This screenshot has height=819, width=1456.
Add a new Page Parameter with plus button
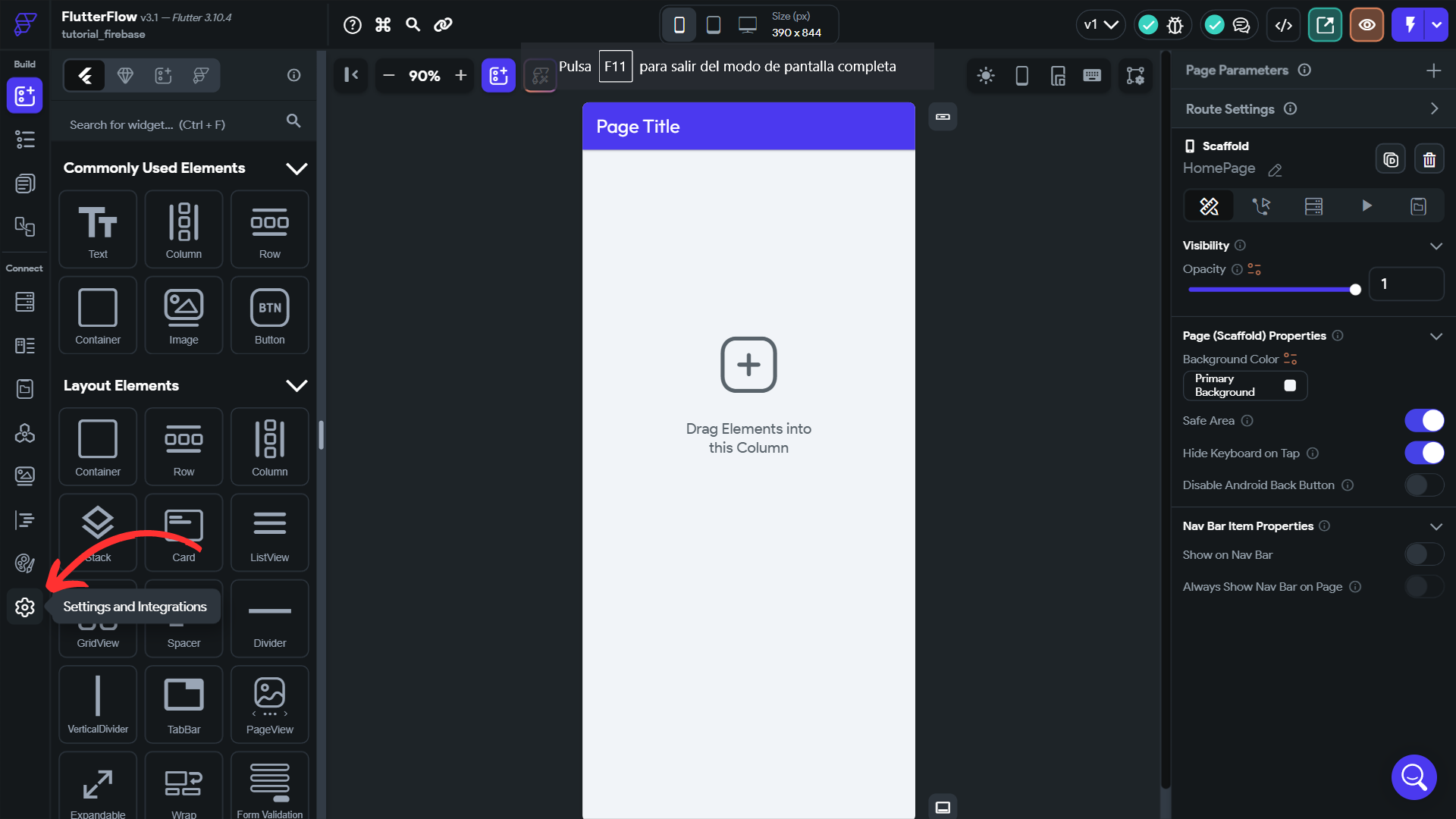coord(1435,70)
